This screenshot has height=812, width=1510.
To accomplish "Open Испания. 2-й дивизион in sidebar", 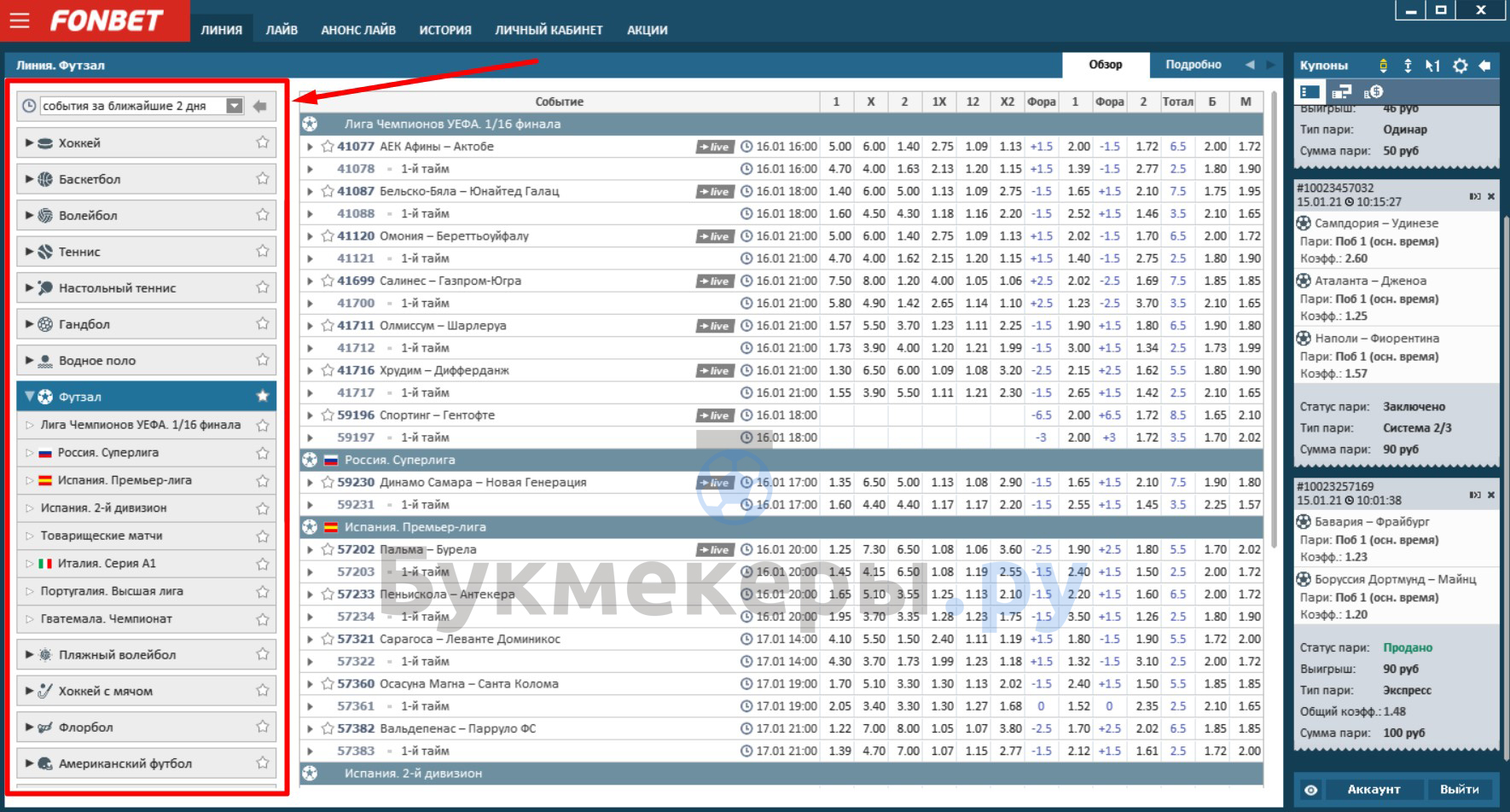I will (104, 507).
